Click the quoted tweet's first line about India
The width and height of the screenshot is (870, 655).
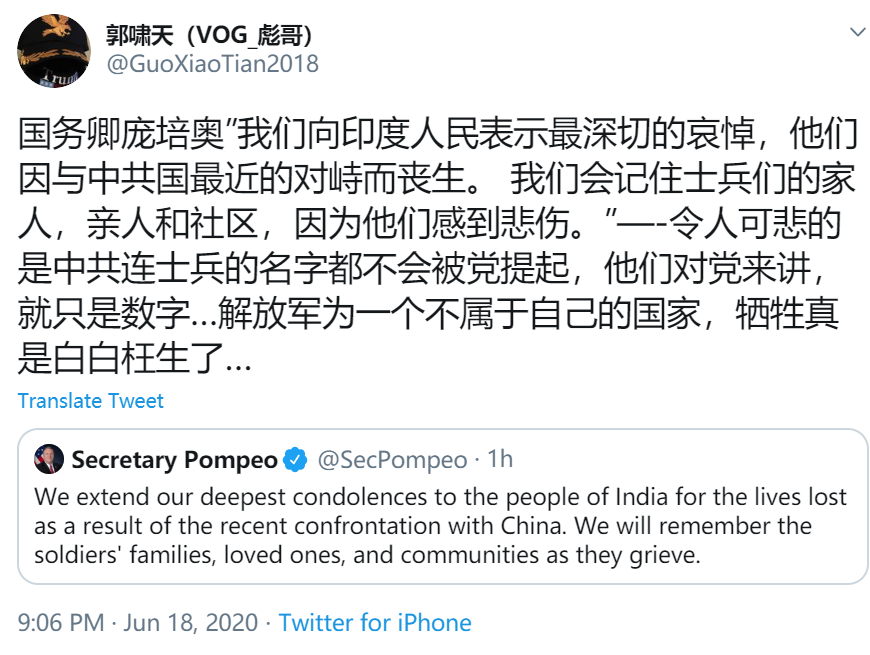pos(441,497)
